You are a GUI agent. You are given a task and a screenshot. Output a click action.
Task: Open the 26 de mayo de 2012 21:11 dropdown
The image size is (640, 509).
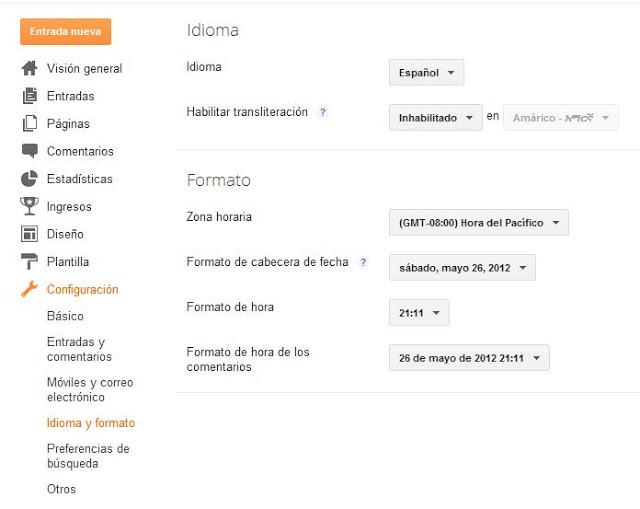click(x=469, y=358)
